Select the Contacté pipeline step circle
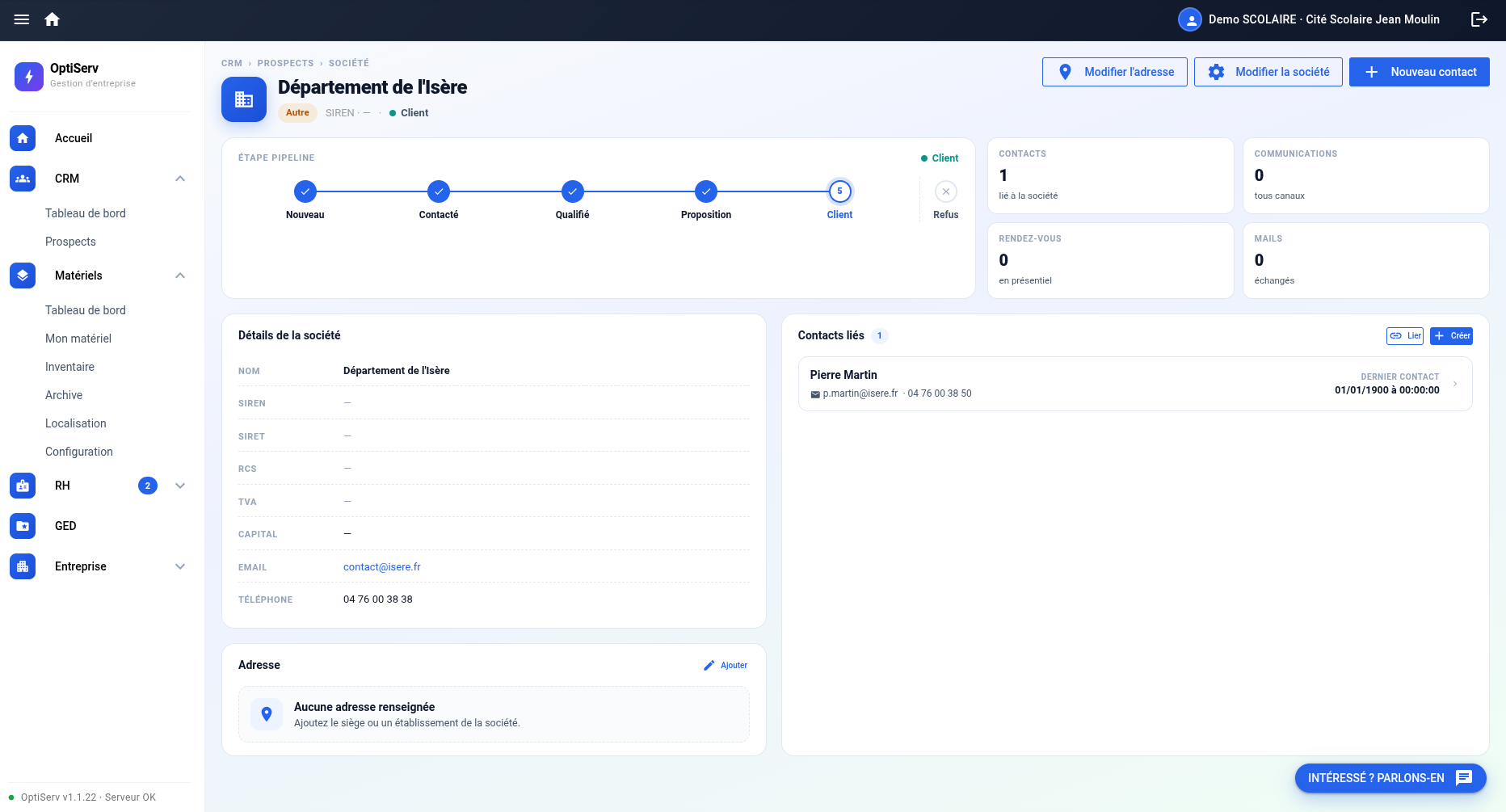Viewport: 1506px width, 812px height. (x=439, y=191)
